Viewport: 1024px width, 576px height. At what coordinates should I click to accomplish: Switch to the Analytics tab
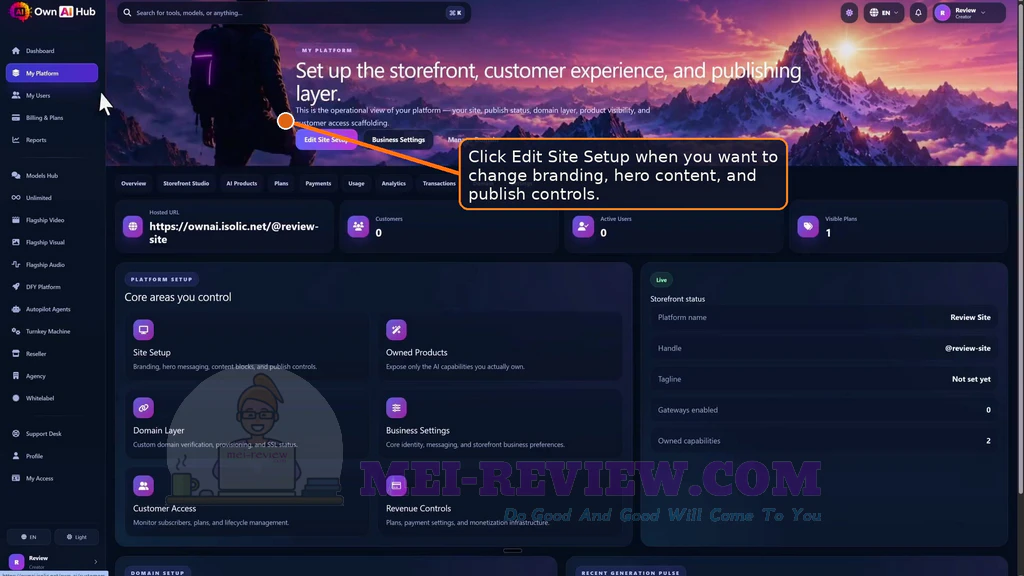point(393,184)
